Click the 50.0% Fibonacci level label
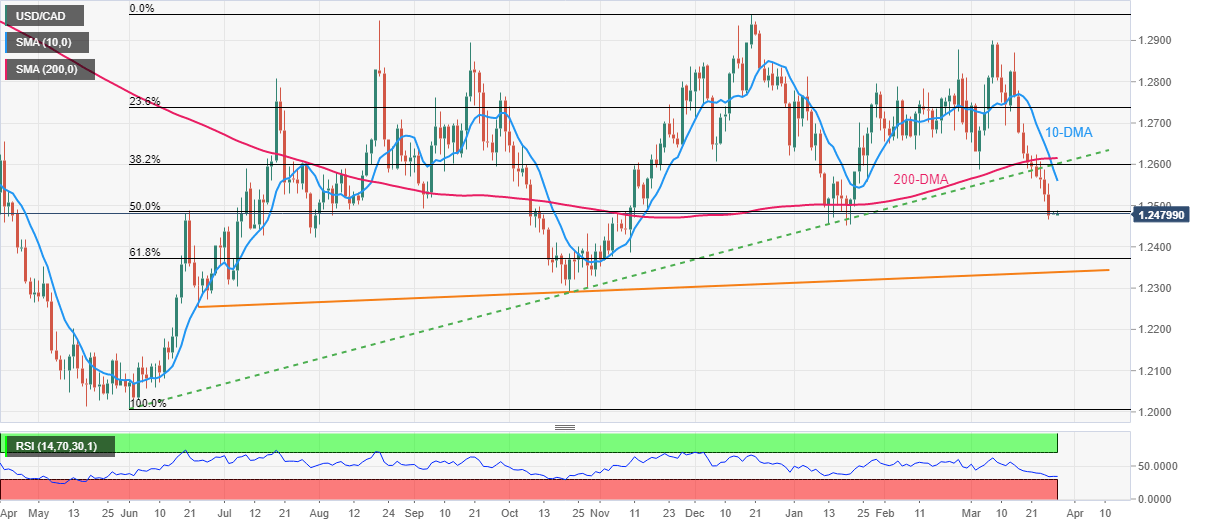This screenshot has width=1207, height=526. coord(145,206)
